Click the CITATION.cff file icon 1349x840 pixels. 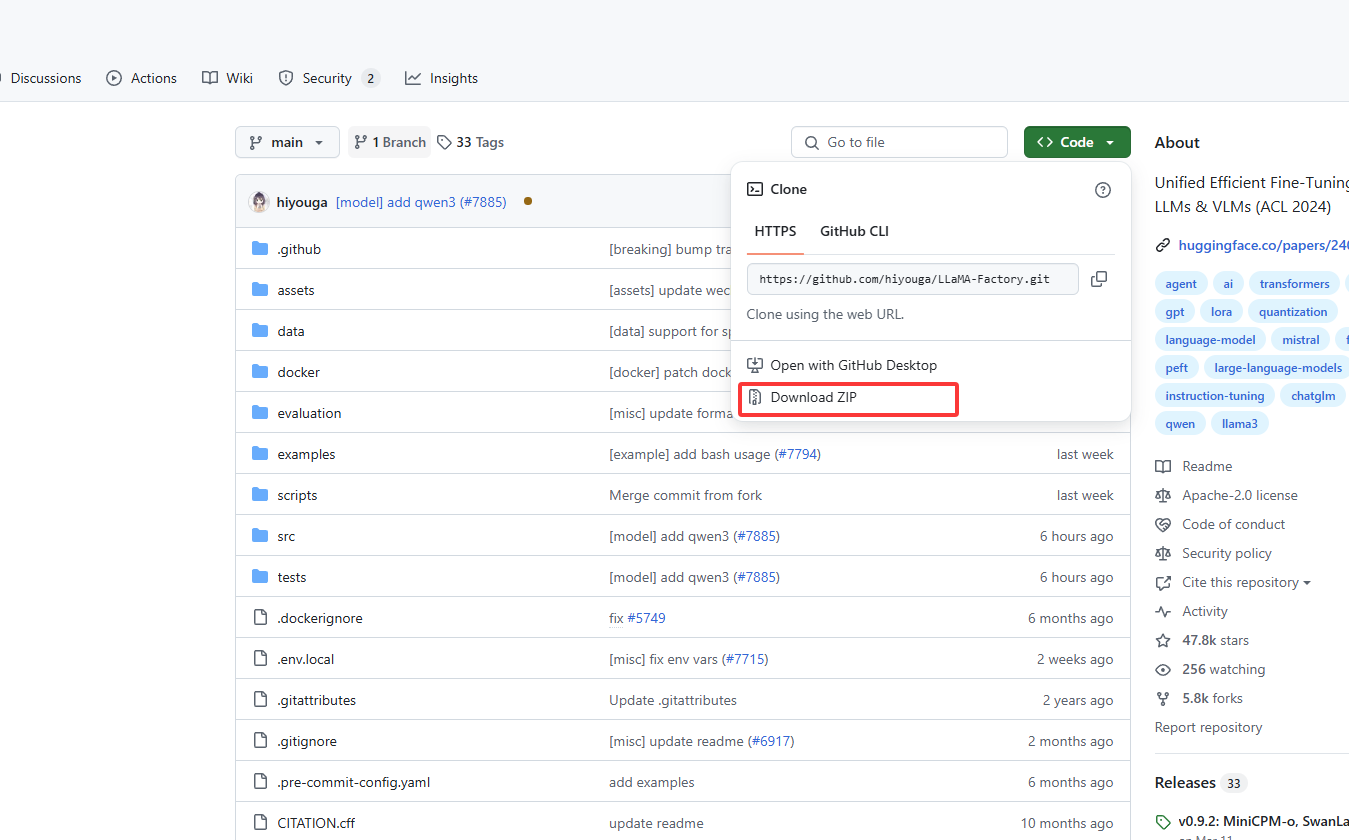260,823
